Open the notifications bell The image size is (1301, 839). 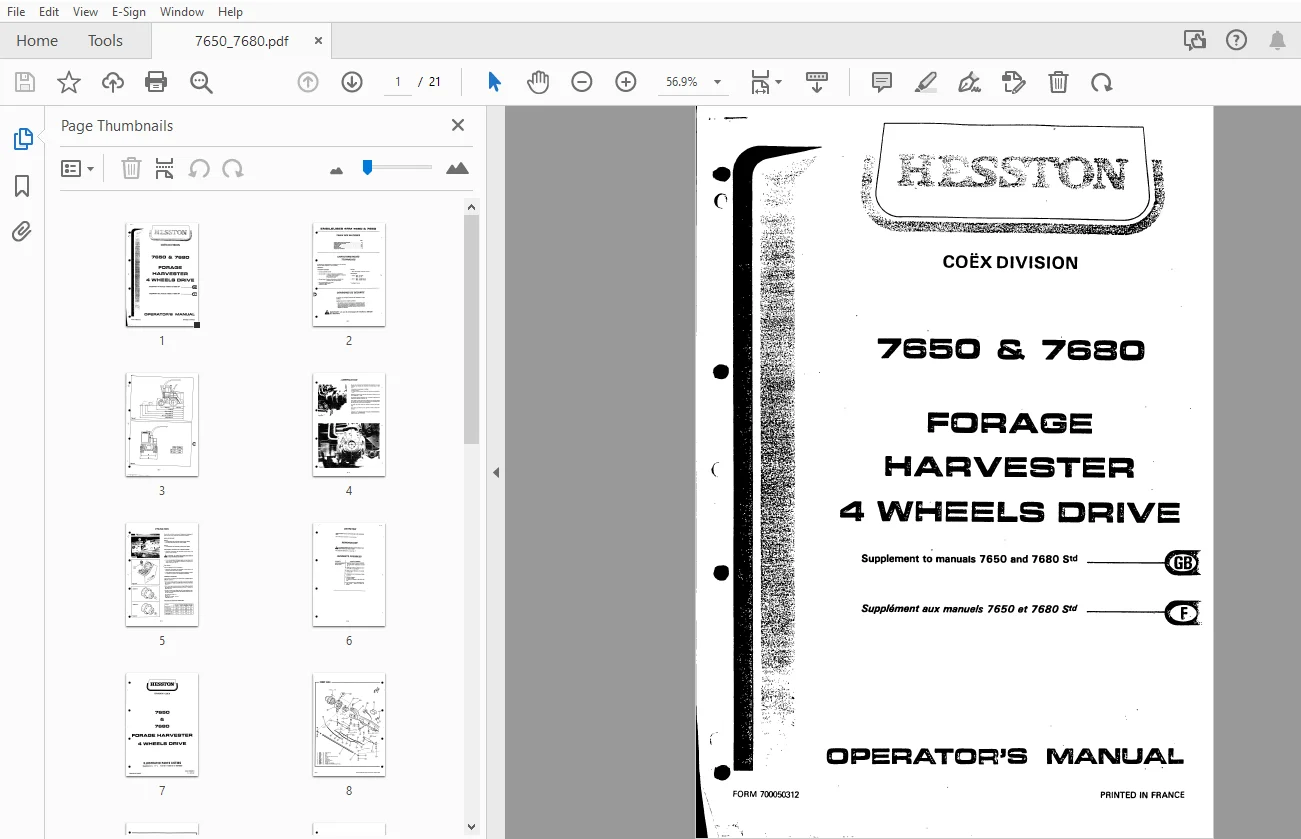(1277, 40)
